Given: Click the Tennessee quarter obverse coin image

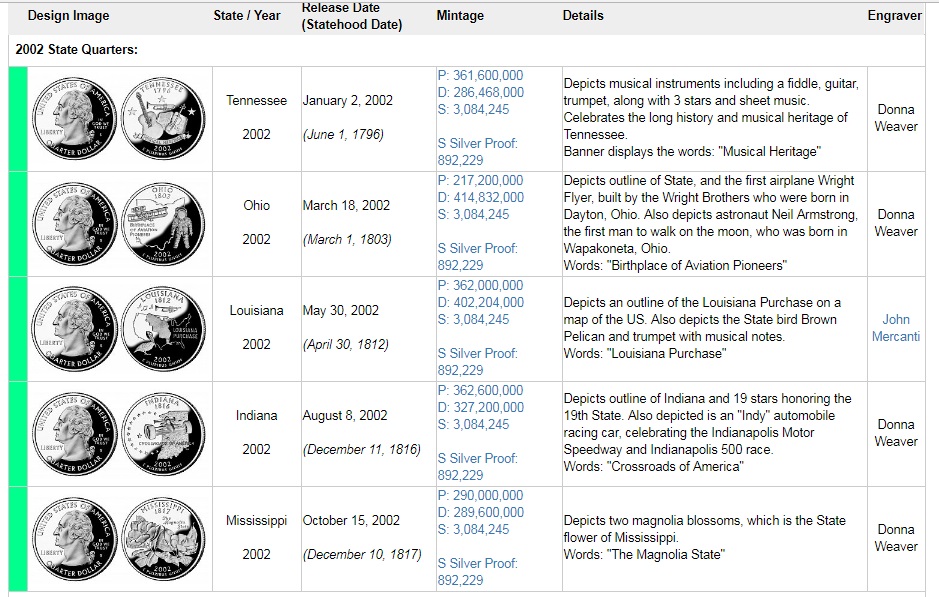Looking at the screenshot, I should (74, 119).
